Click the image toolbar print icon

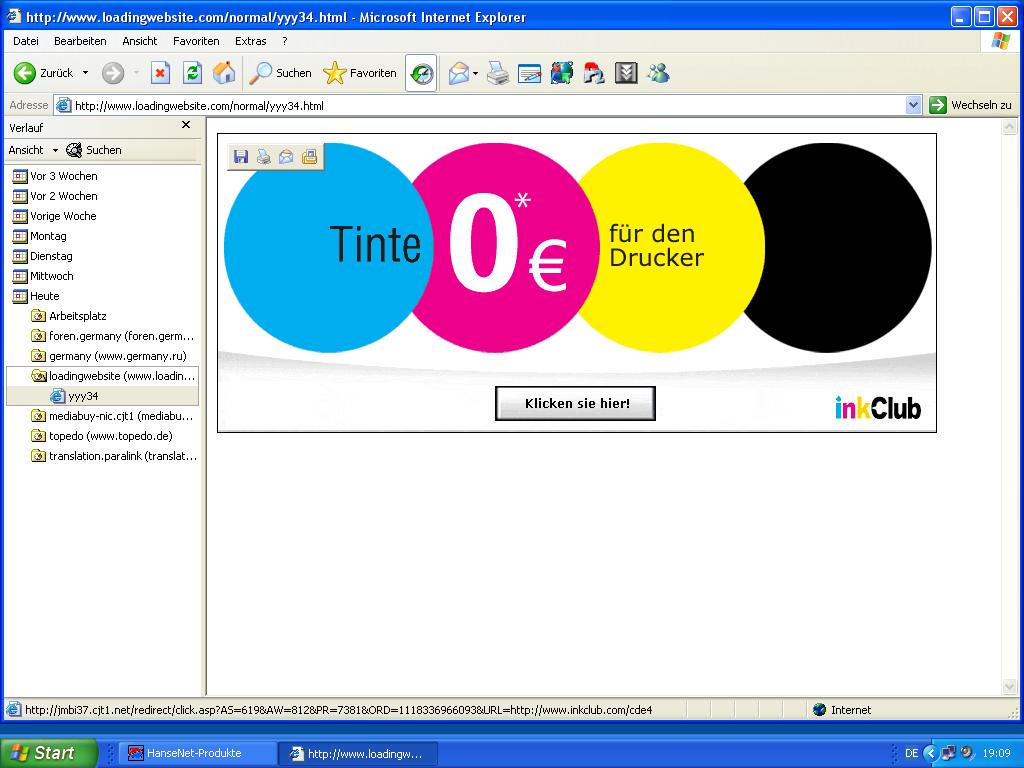(x=263, y=156)
